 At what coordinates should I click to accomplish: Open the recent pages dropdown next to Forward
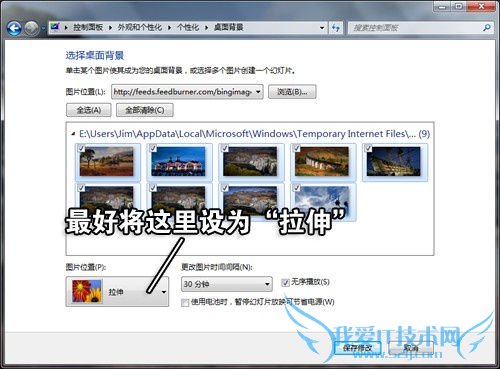point(43,29)
